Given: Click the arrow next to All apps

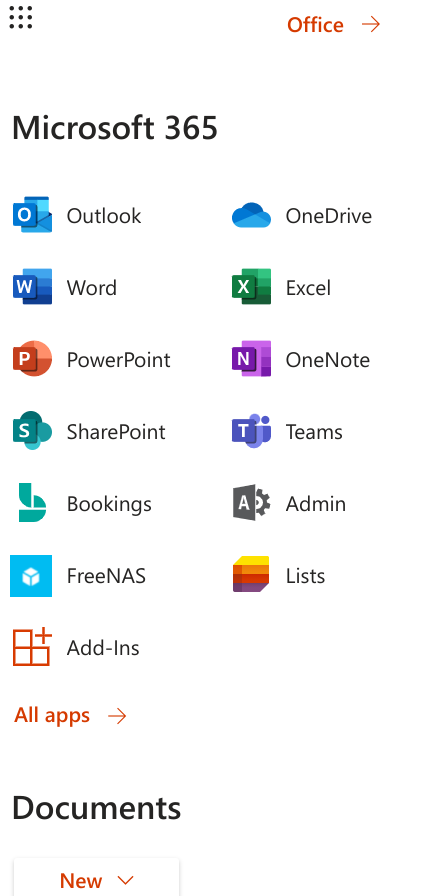Looking at the screenshot, I should click(117, 716).
